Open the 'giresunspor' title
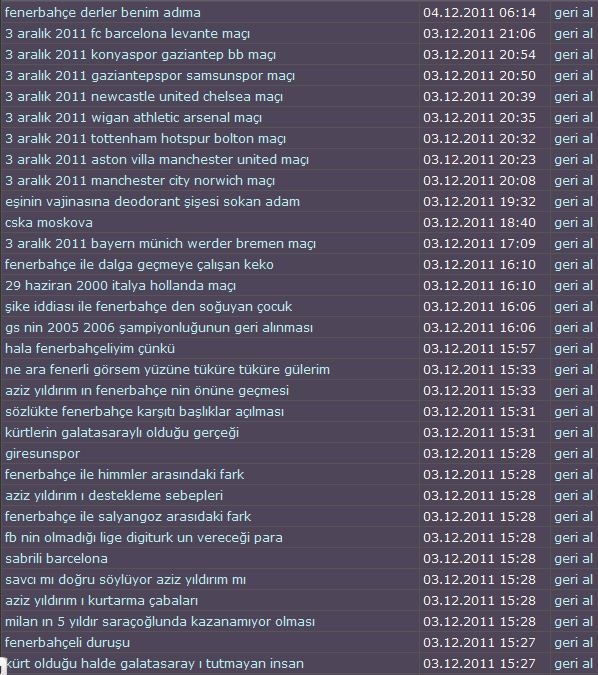 coord(43,454)
